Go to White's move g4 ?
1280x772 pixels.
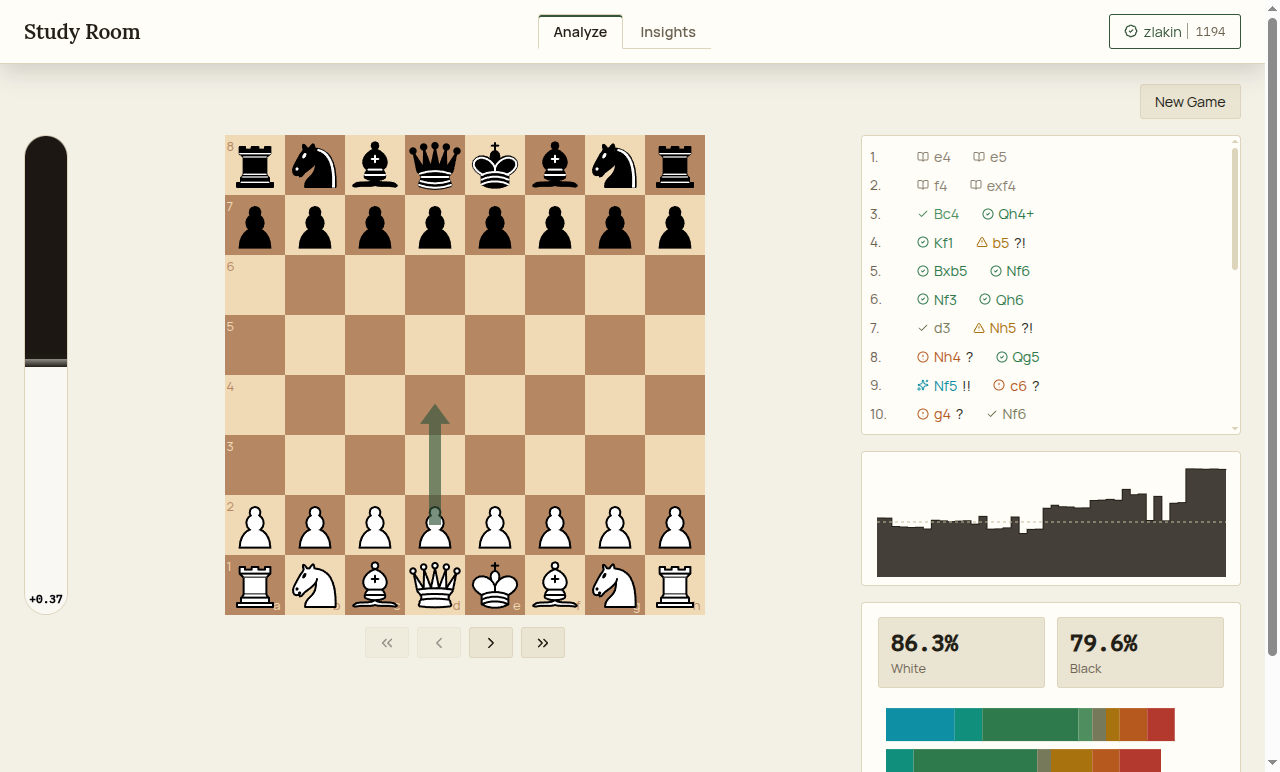(940, 414)
